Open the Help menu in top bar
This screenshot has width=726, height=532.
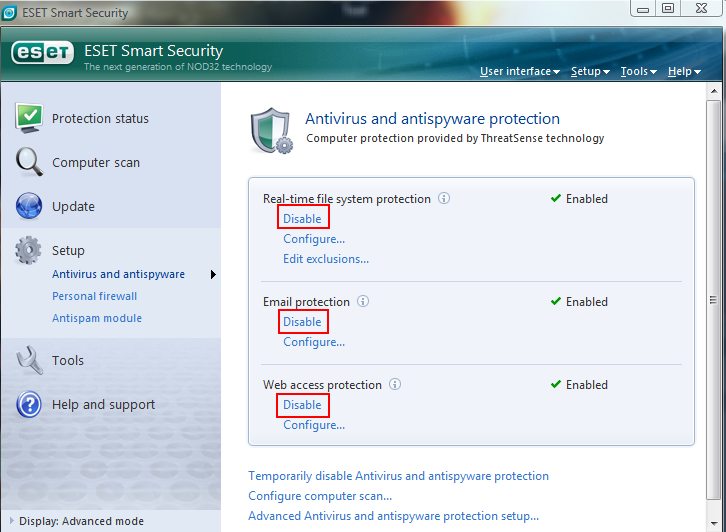pos(682,72)
